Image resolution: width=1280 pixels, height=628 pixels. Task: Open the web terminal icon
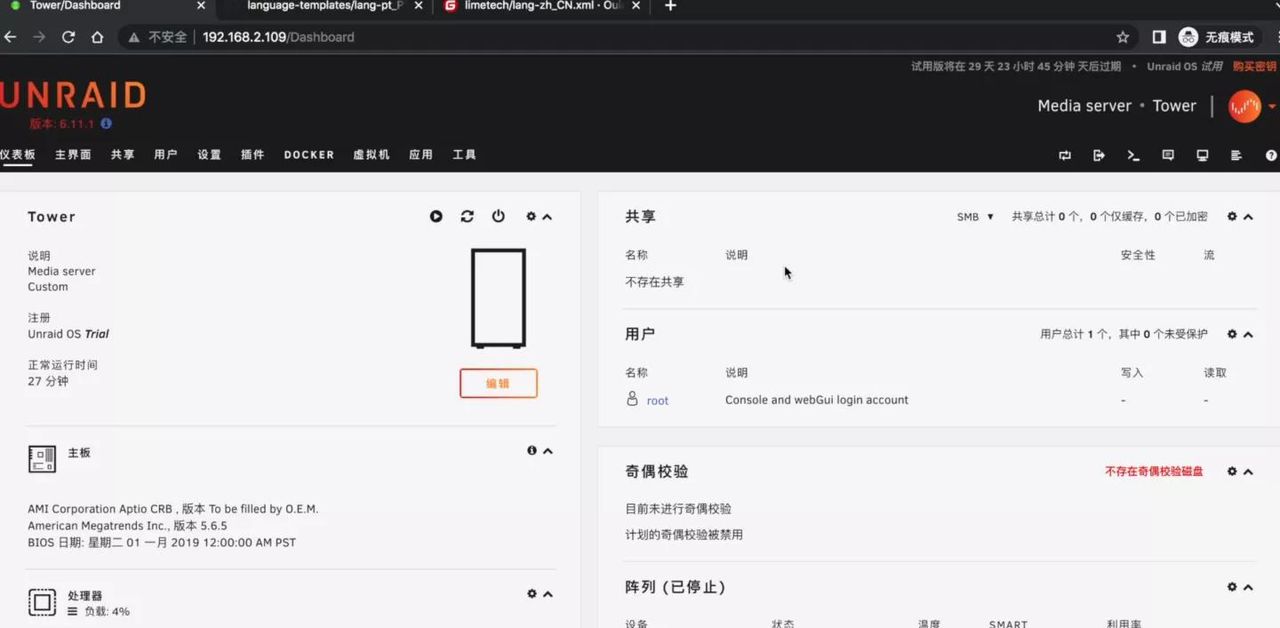click(1133, 155)
